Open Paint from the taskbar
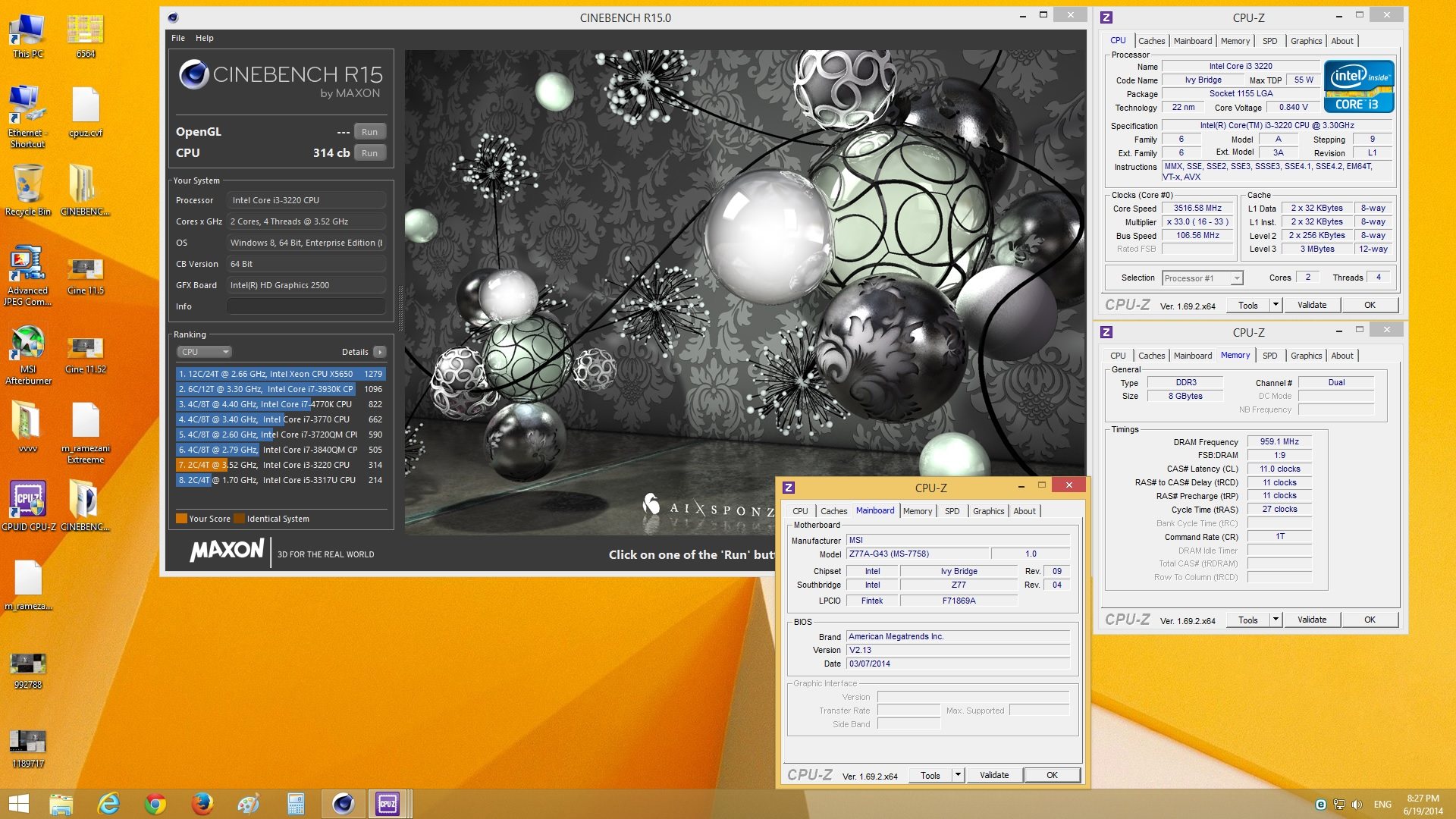 click(x=249, y=804)
